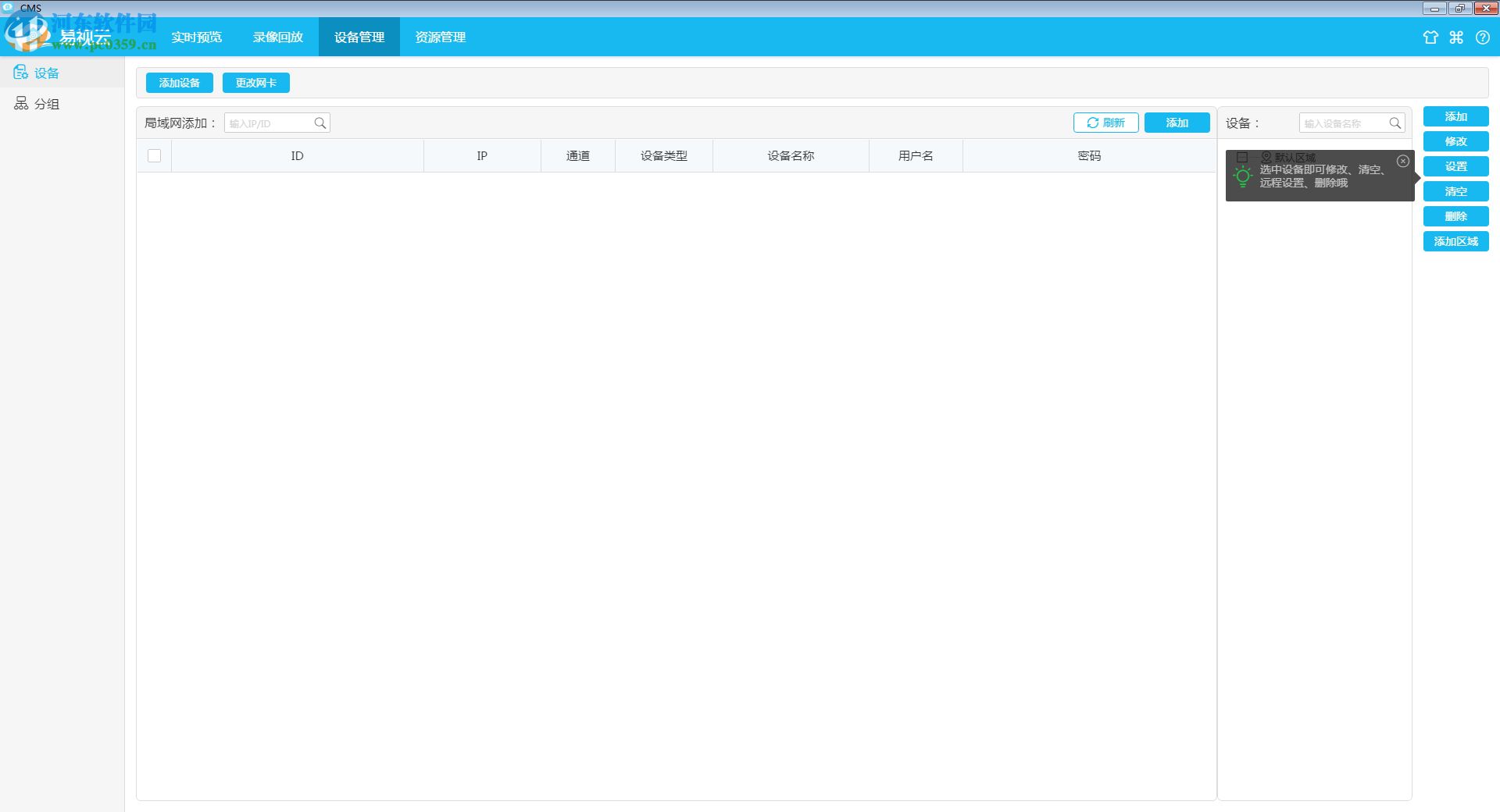Switch to the 实时预览 tab
Image resolution: width=1500 pixels, height=812 pixels.
(196, 37)
